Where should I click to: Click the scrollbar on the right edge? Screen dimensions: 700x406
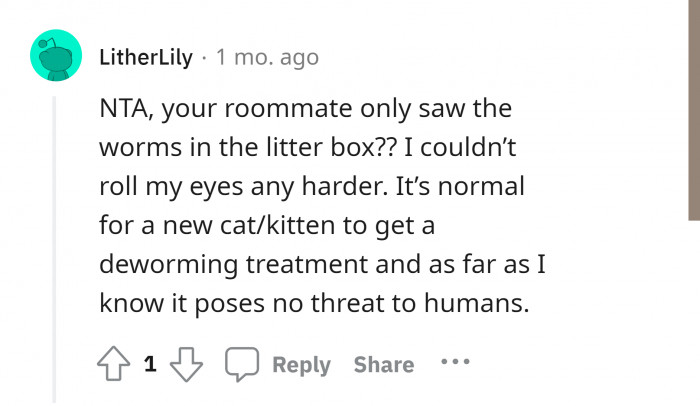[692, 110]
